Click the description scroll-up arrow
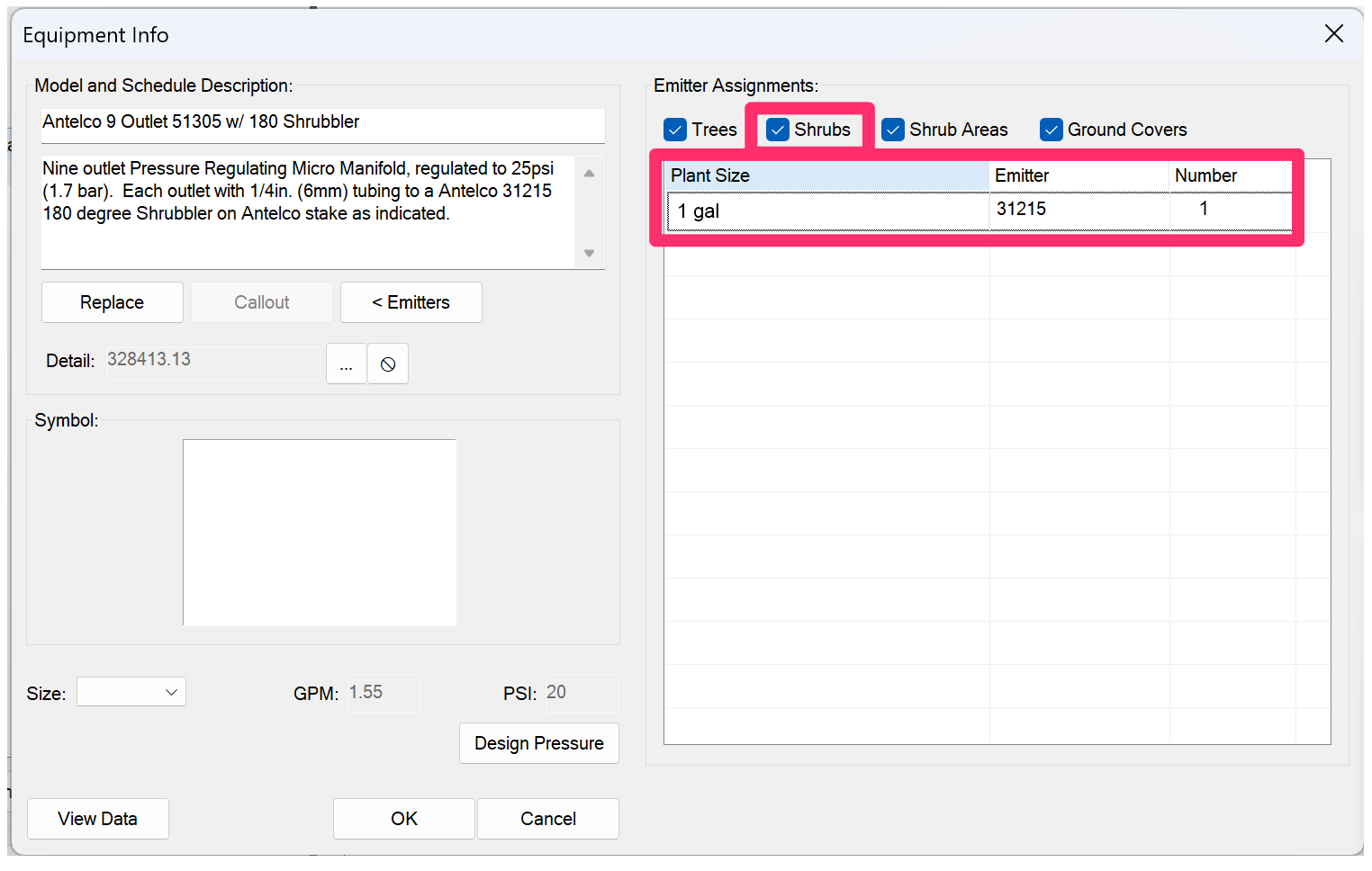Viewport: 1372px width, 871px height. pyautogui.click(x=590, y=171)
